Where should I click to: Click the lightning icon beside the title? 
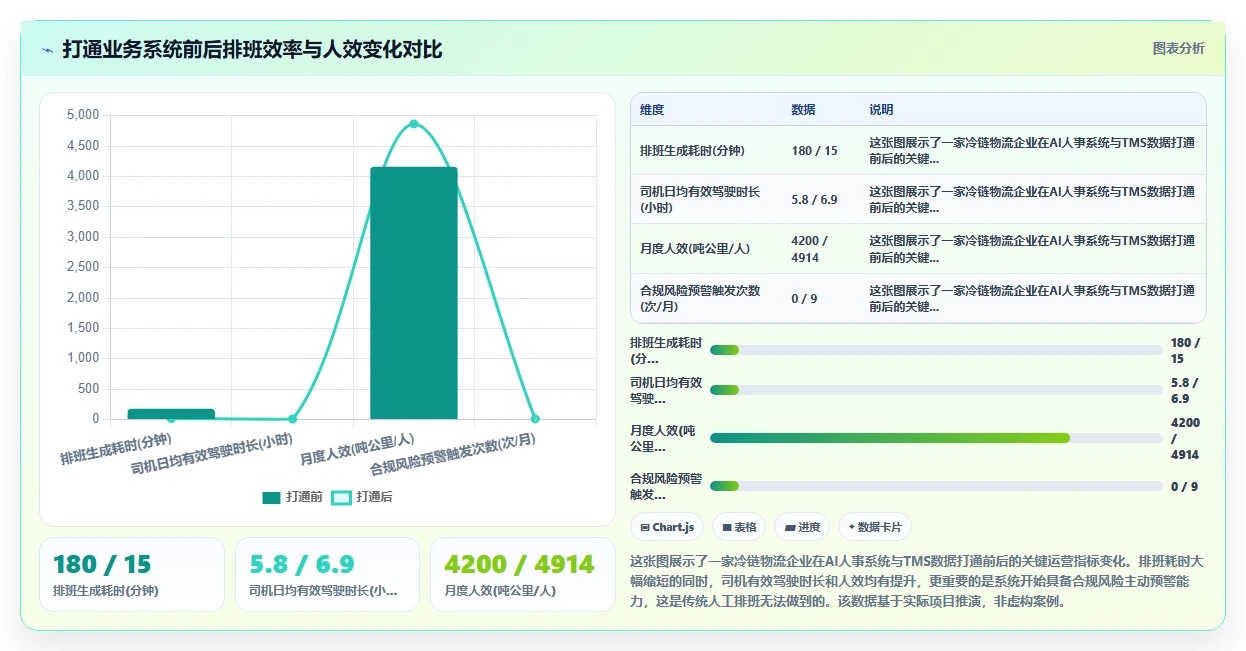[x=47, y=50]
